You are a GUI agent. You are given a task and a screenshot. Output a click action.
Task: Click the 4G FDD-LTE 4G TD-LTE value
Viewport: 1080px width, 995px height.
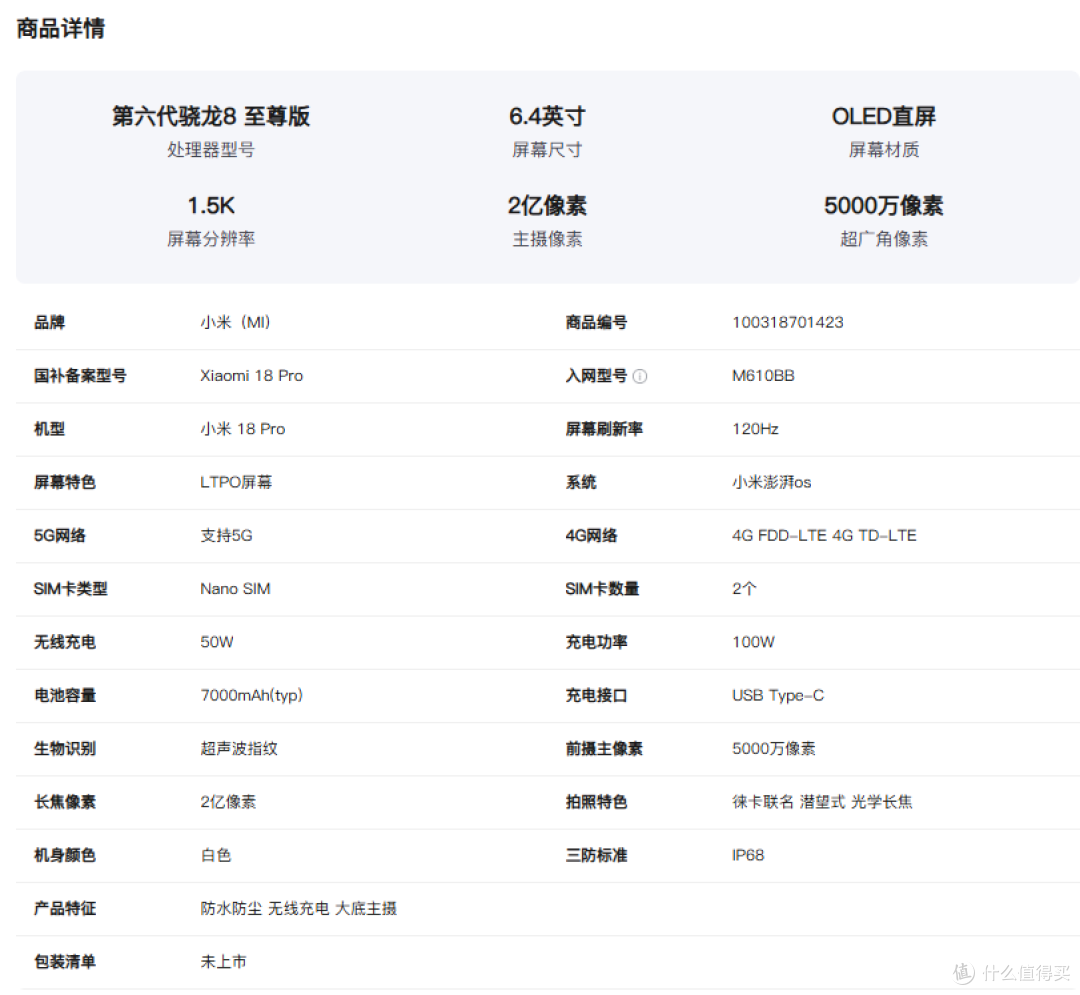(824, 536)
